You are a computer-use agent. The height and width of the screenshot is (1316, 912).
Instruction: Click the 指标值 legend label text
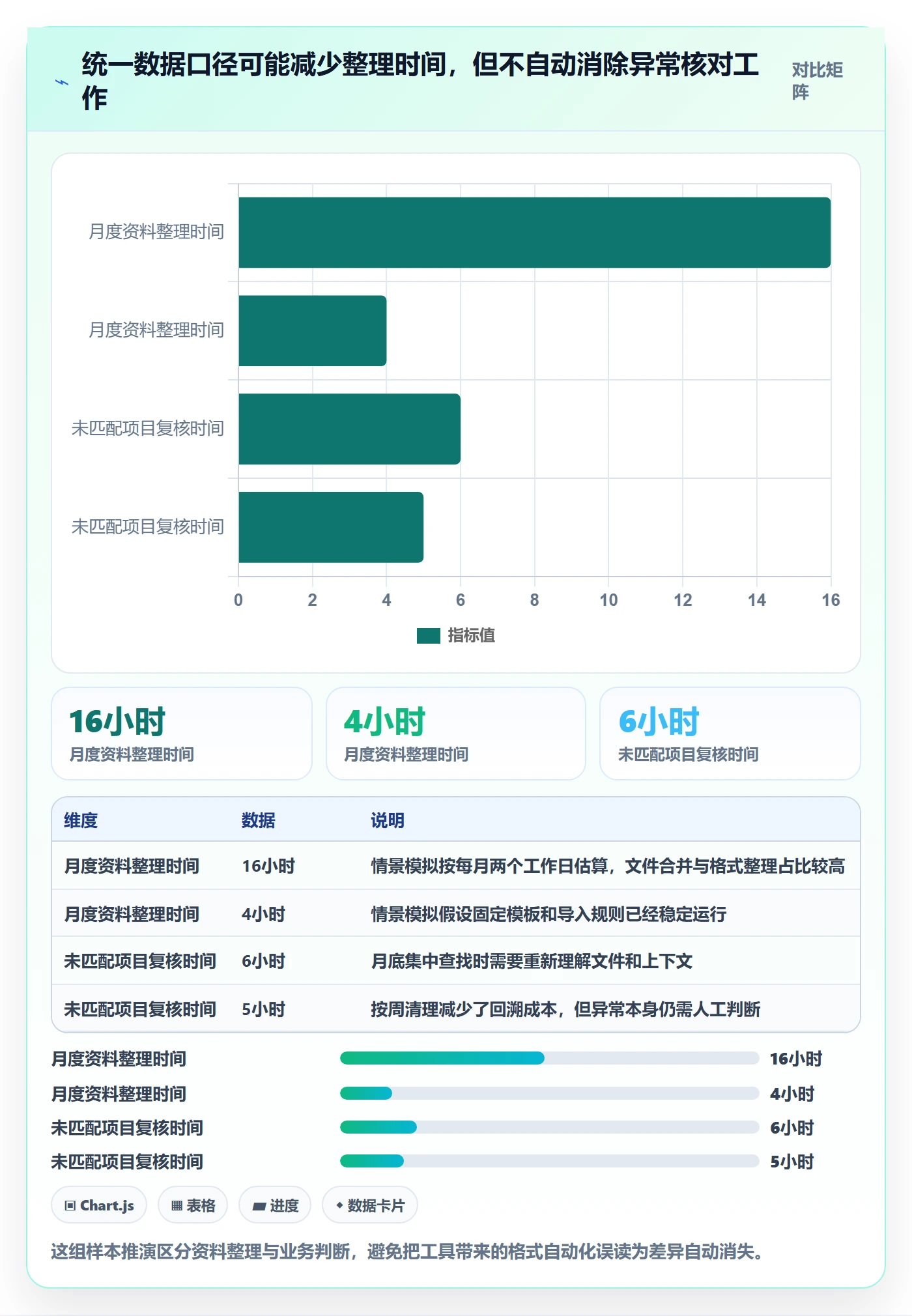(x=472, y=635)
